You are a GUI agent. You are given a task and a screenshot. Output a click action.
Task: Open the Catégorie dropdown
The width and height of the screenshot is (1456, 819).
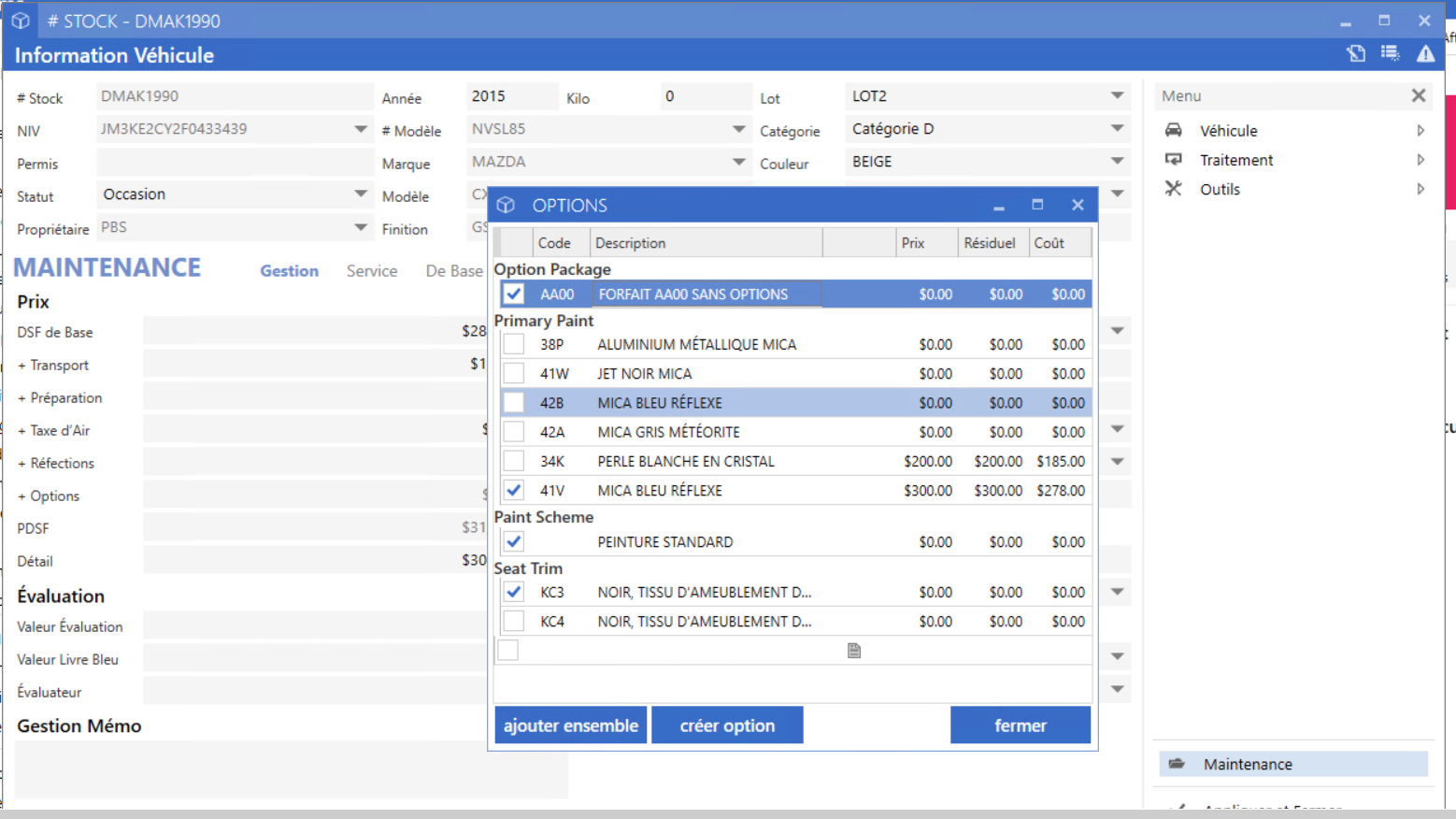(x=1117, y=128)
